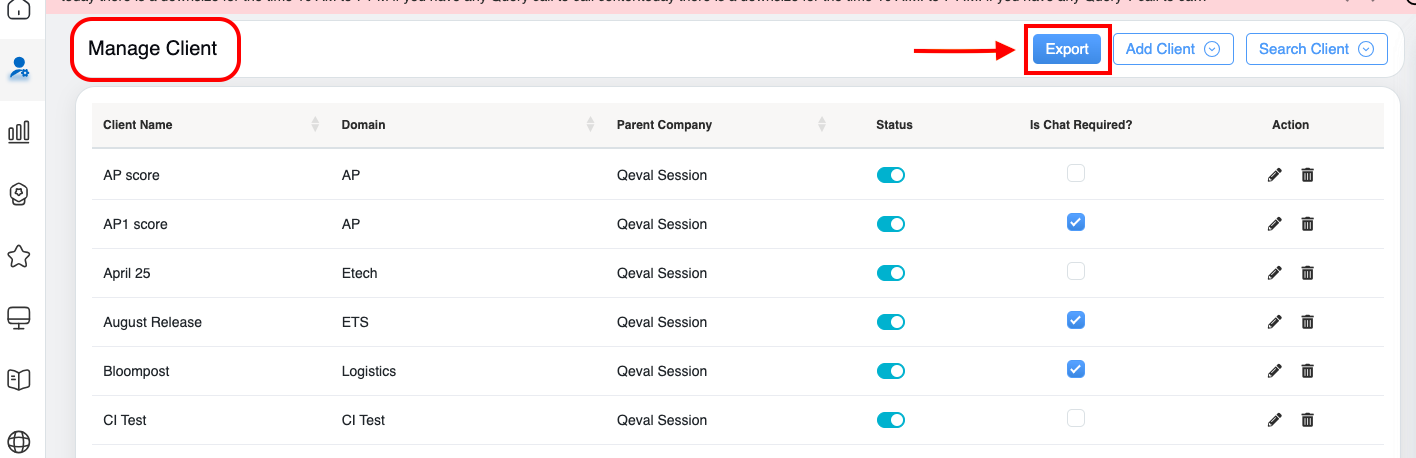Sort by the Parent Company column header
1416x458 pixels.
[822, 125]
